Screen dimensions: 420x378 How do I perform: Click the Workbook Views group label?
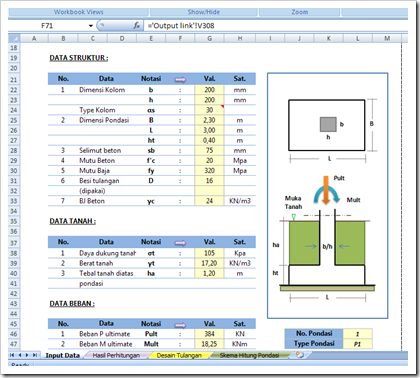[79, 12]
